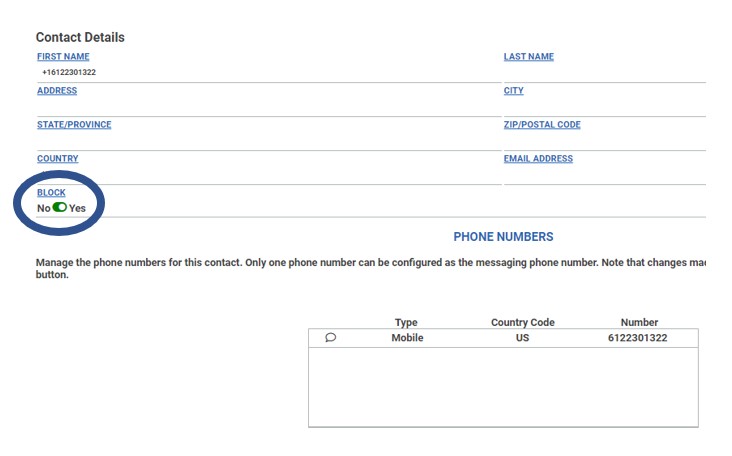Focus the First Name input field
This screenshot has height=456, width=732.
(x=260, y=73)
